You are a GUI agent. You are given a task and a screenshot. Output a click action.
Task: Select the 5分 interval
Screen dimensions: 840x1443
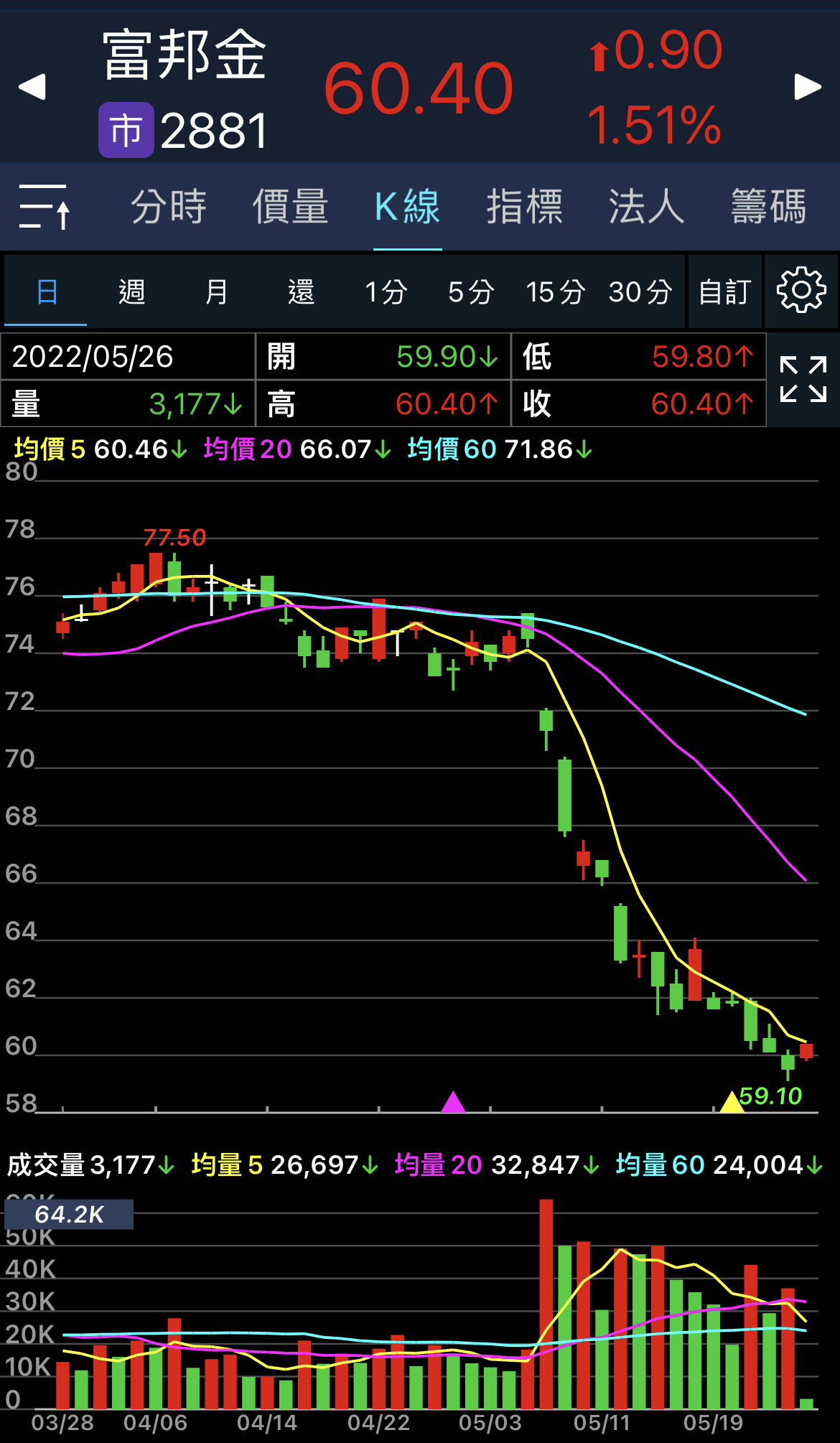point(471,292)
